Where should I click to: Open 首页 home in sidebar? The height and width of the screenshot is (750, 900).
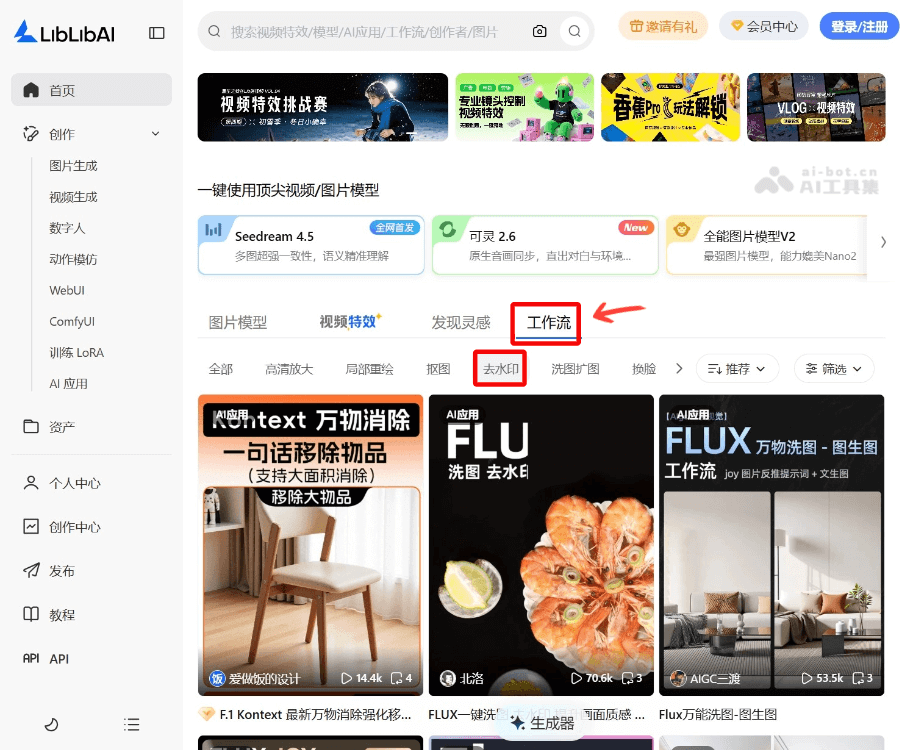91,90
